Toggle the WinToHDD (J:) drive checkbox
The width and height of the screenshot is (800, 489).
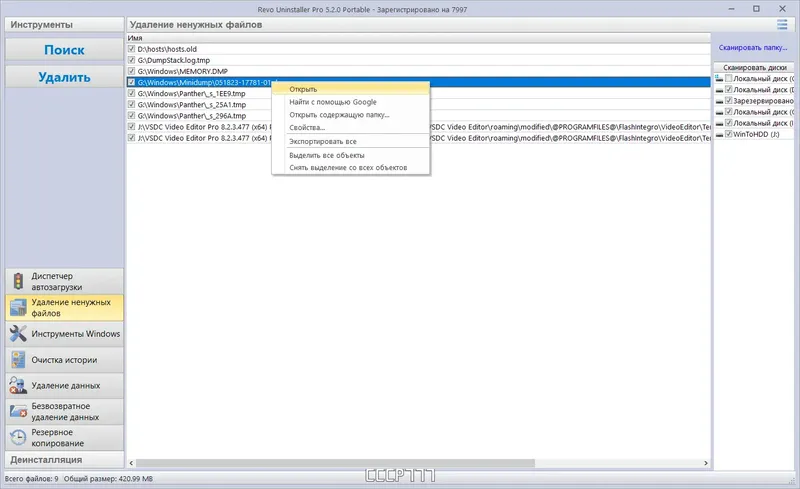[729, 134]
